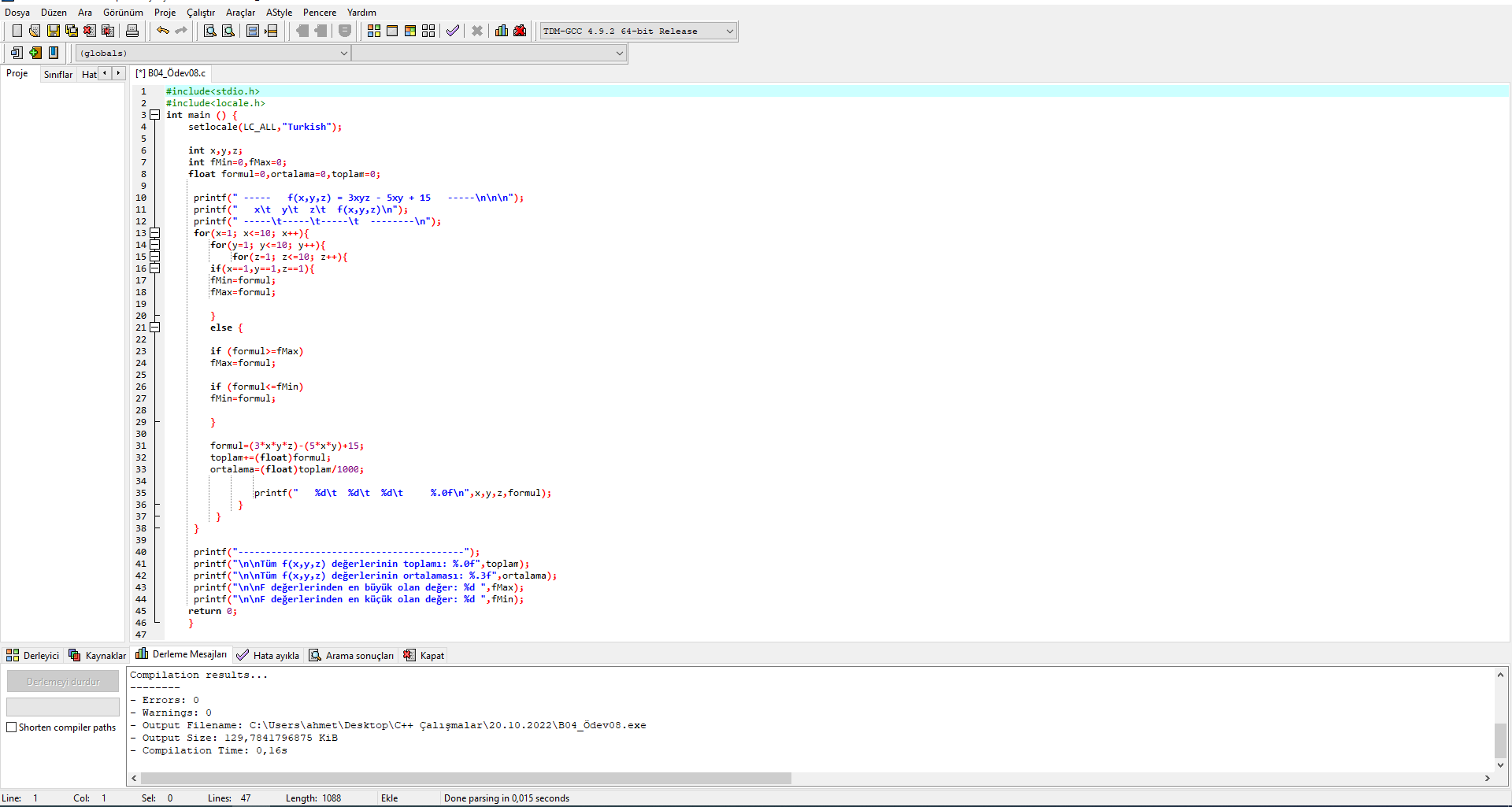Open the Araçlar menu

tap(240, 13)
